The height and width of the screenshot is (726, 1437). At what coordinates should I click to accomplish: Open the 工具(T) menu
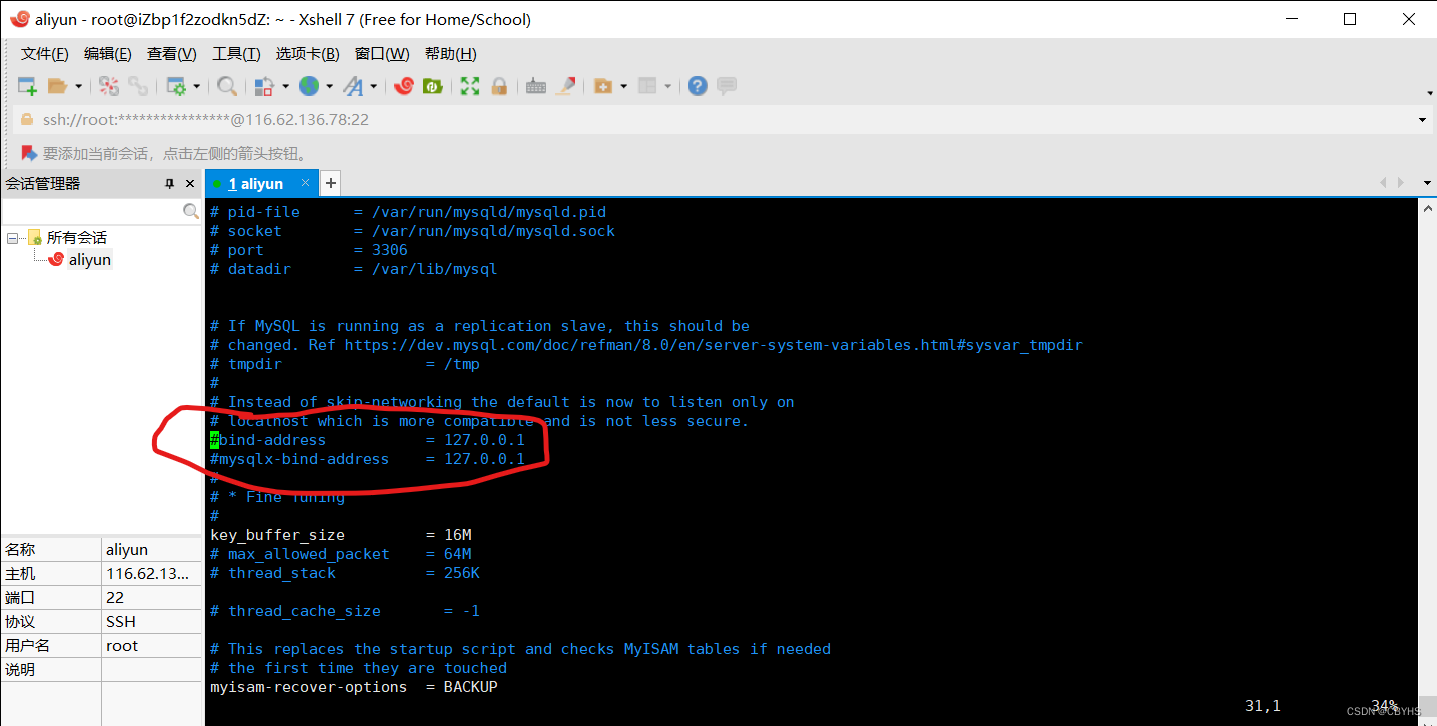pos(236,53)
